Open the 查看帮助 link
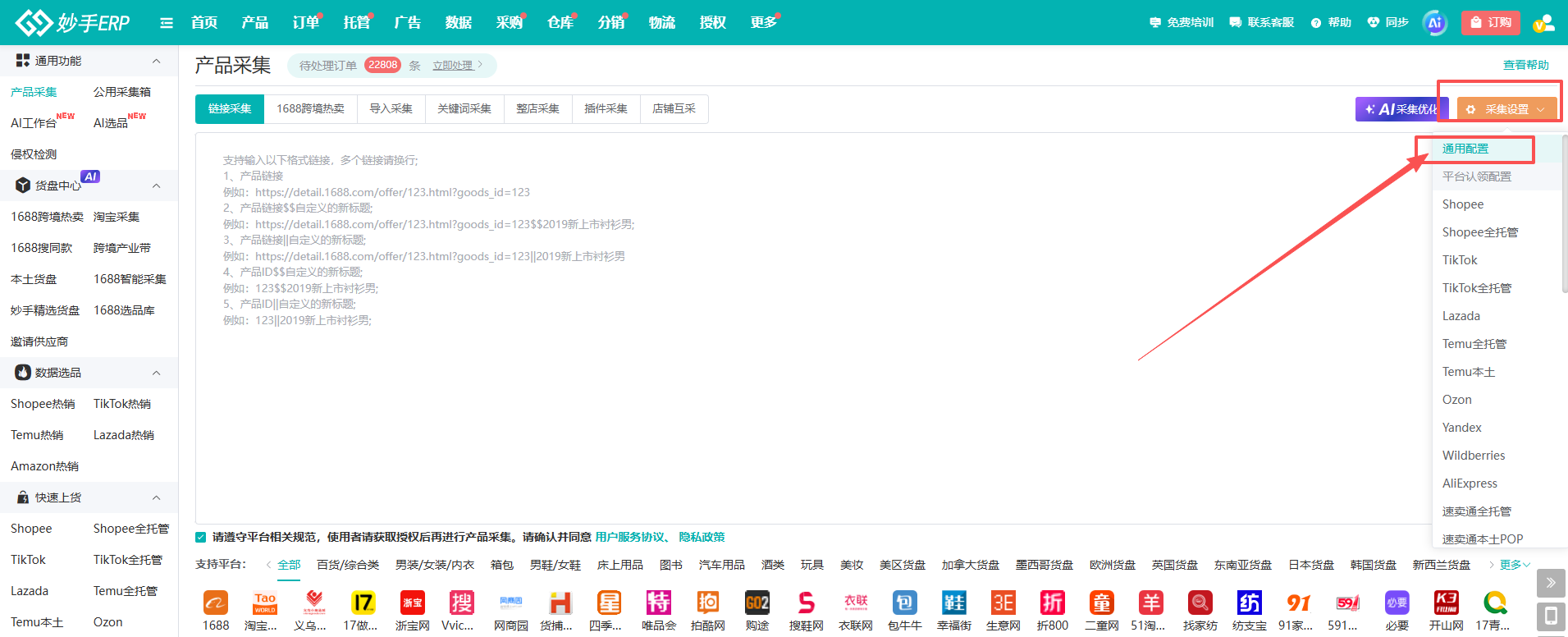 pyautogui.click(x=1526, y=65)
